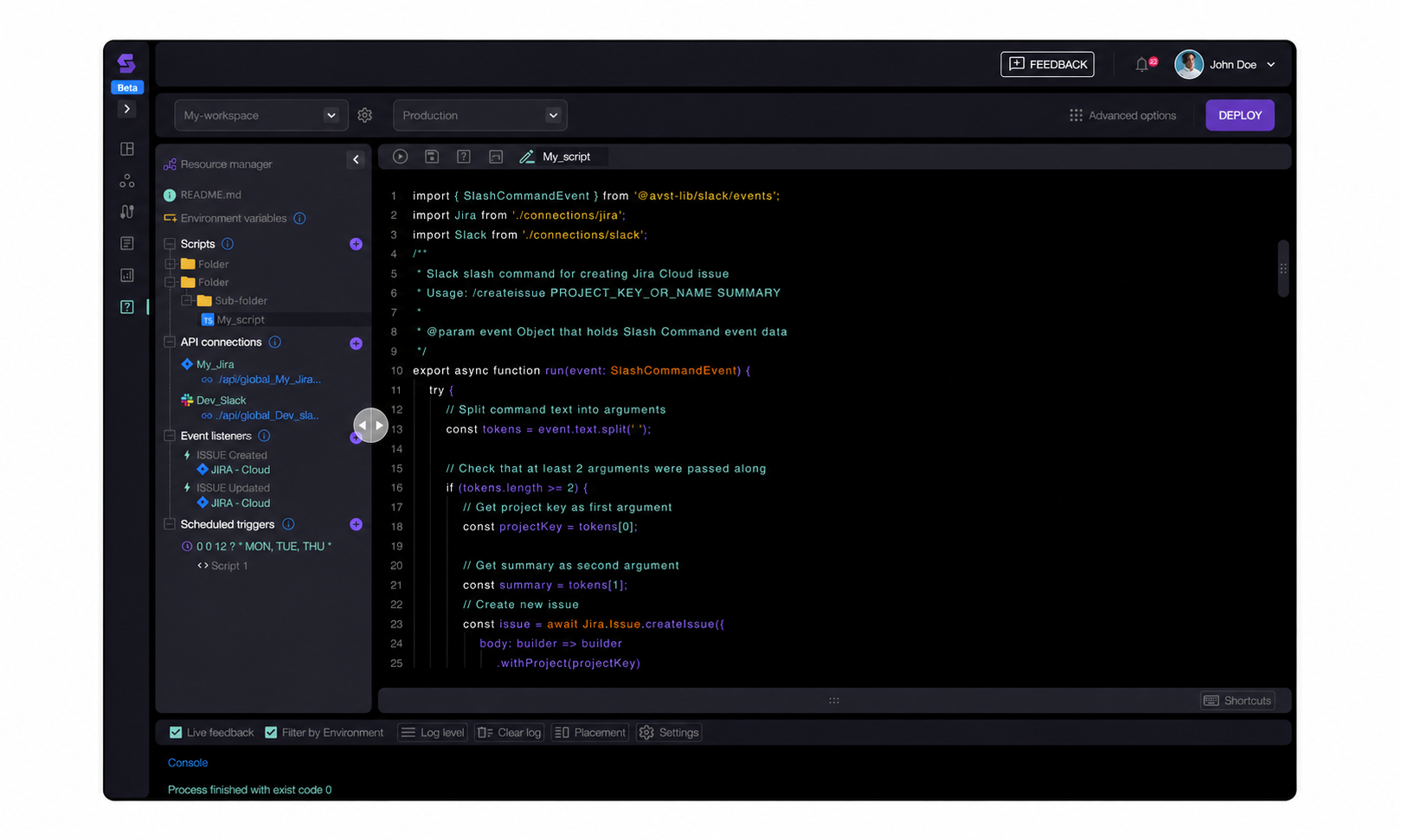Expand the first Folder in Scripts
Screen dimensions: 1401x840
coord(170,264)
